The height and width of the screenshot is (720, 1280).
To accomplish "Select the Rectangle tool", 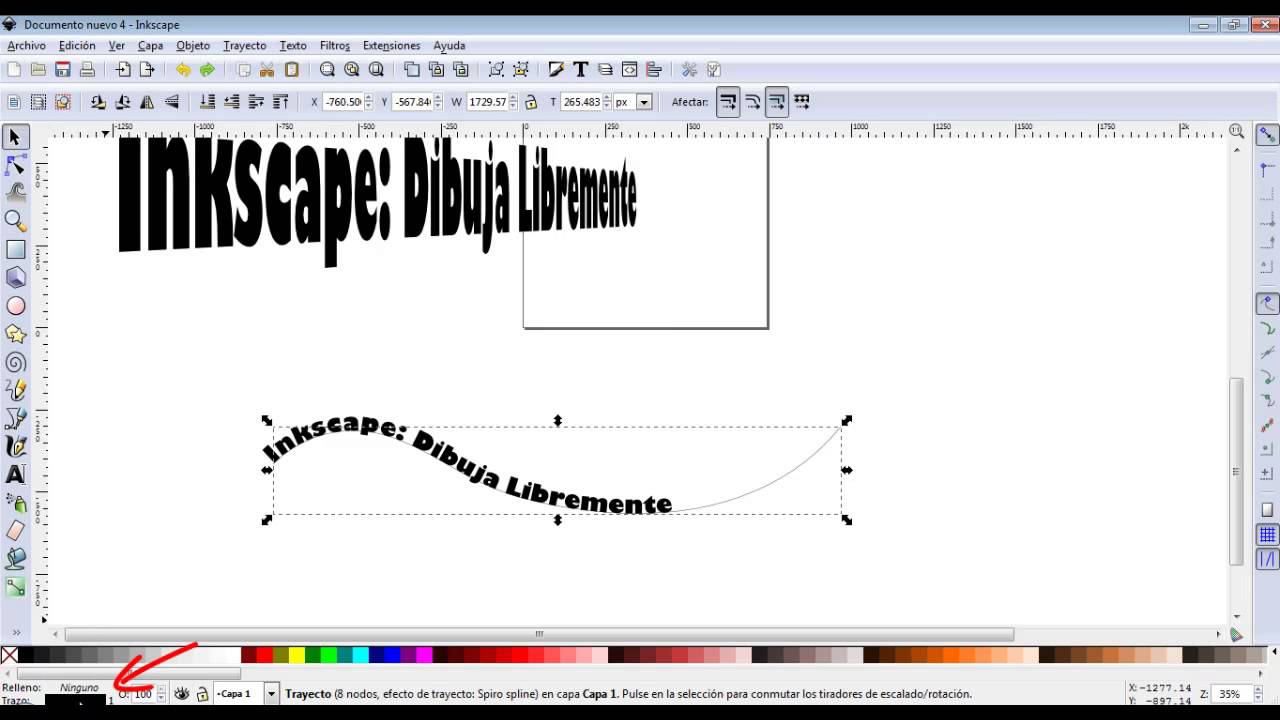I will click(x=15, y=249).
